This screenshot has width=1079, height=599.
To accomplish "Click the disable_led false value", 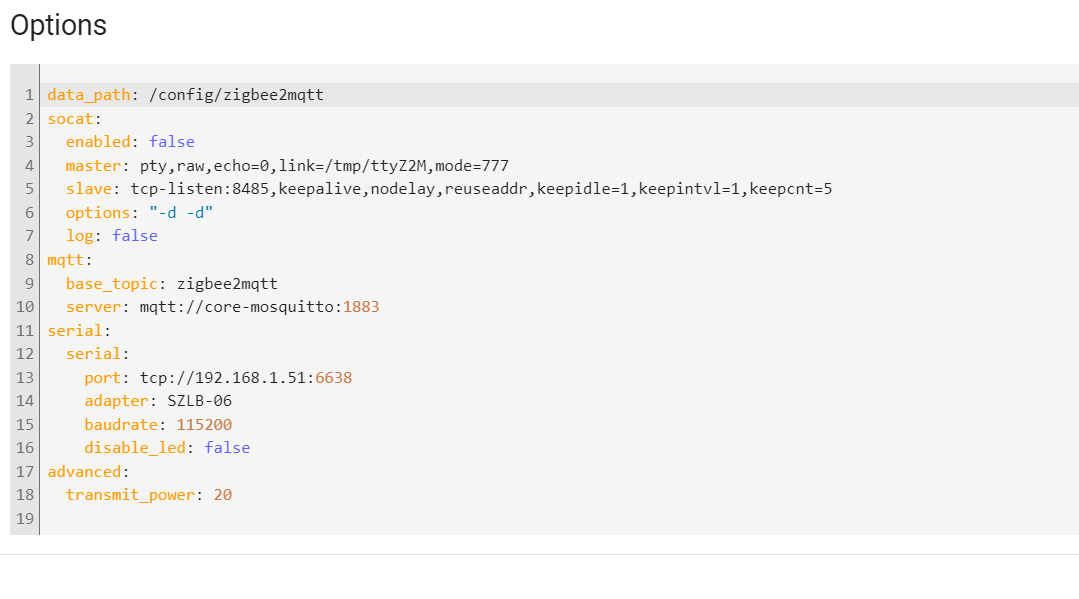I will click(x=227, y=448).
